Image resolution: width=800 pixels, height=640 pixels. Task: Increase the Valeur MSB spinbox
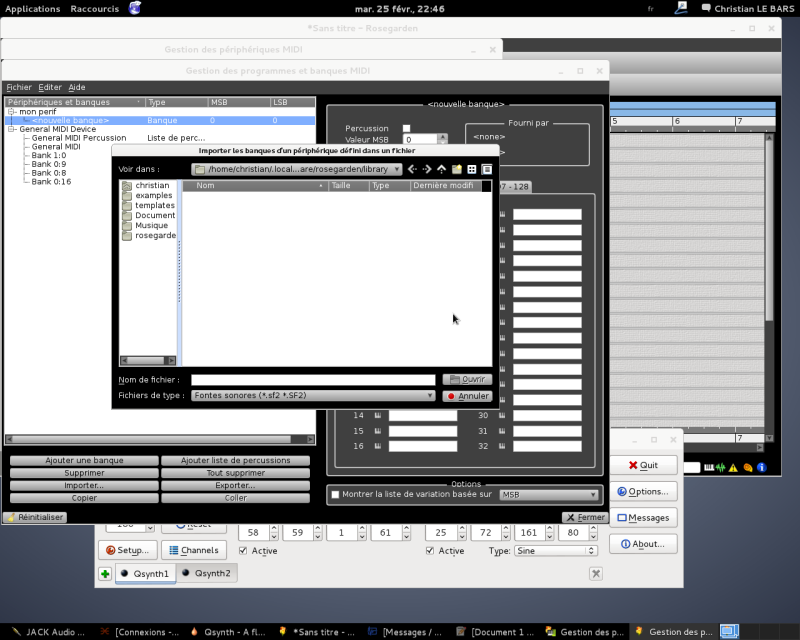point(442,136)
